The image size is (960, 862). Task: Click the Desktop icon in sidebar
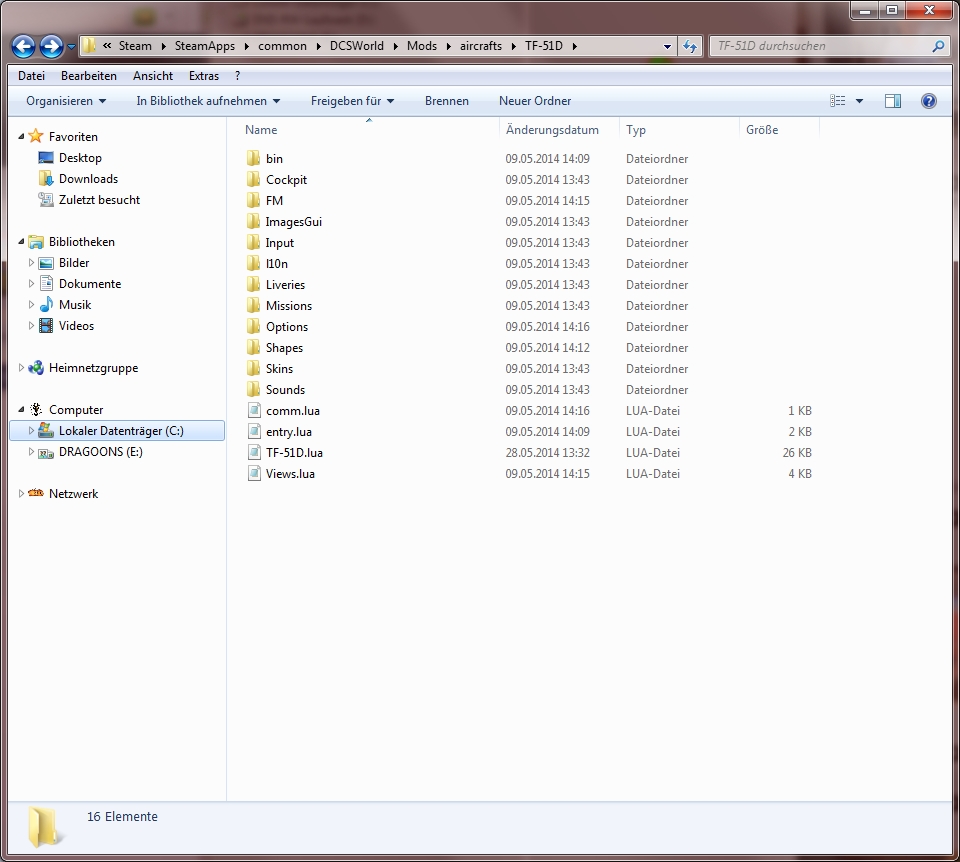pyautogui.click(x=46, y=158)
